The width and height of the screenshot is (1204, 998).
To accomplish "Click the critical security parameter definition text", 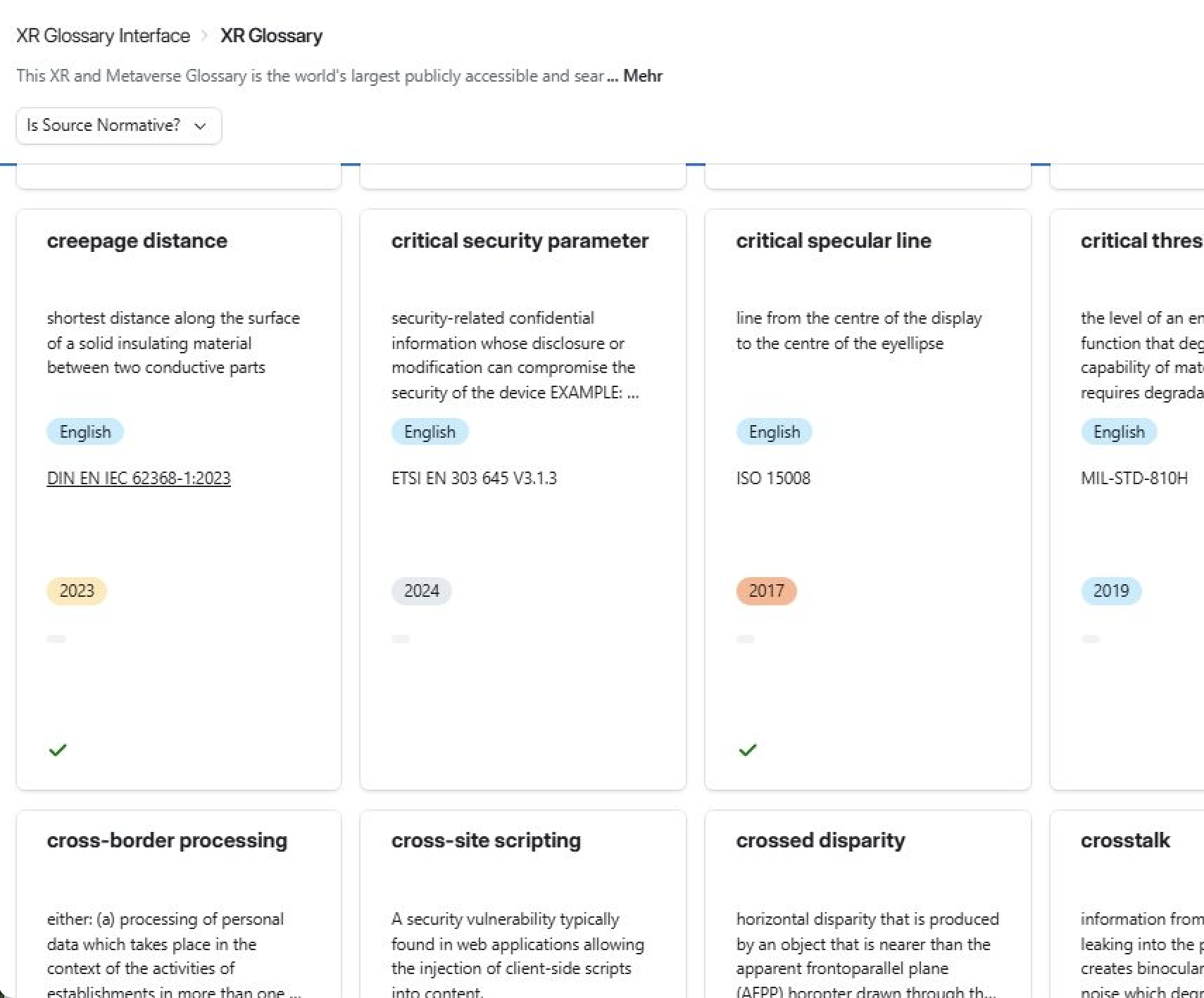I will click(x=515, y=355).
